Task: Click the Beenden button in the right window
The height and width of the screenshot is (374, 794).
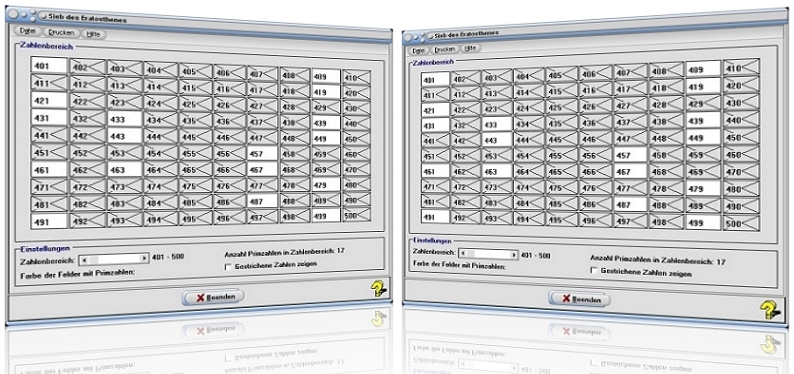Action: [x=579, y=299]
